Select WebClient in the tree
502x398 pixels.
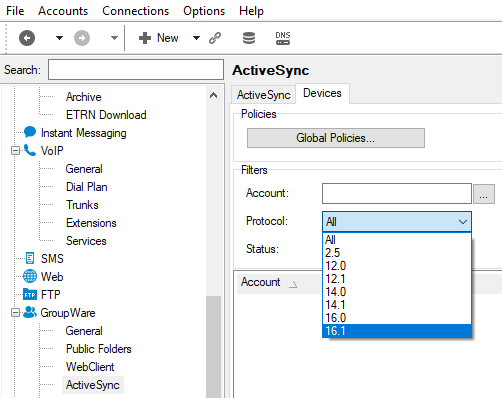(x=90, y=367)
